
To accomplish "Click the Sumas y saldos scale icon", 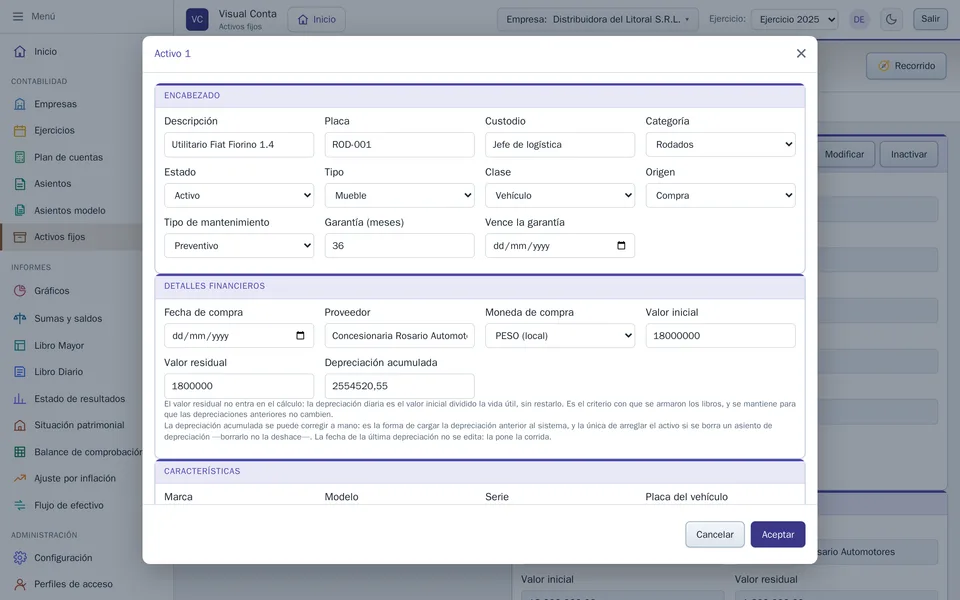I will pos(20,318).
